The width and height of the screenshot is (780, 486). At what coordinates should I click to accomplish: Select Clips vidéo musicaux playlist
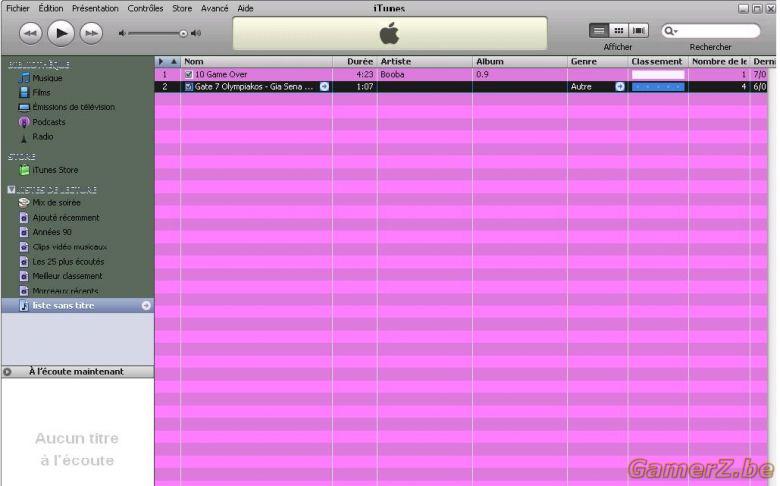pos(70,247)
